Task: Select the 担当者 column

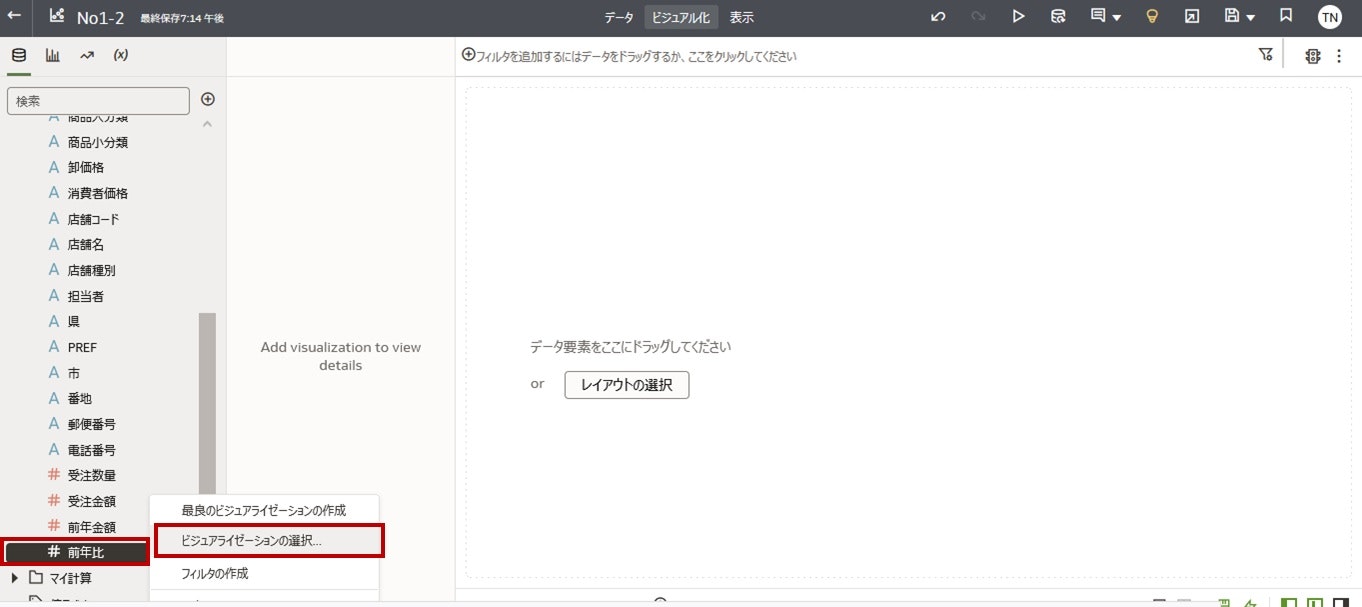Action: click(86, 296)
